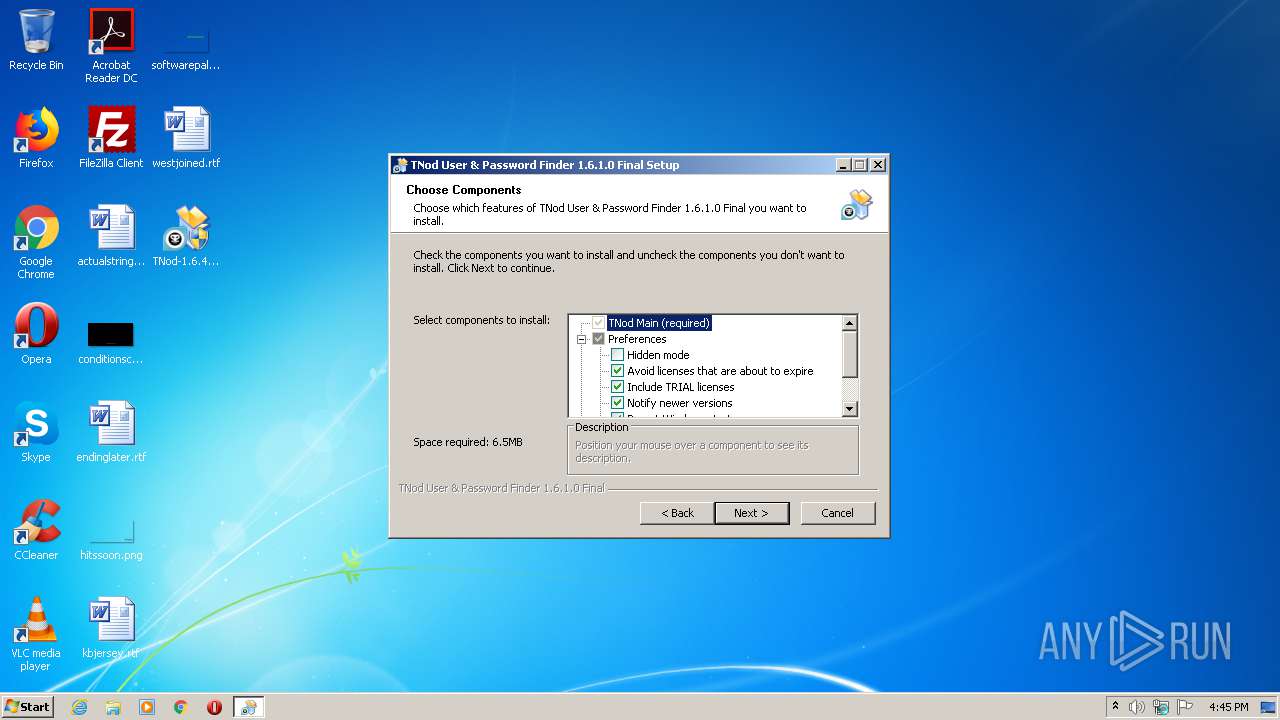
Task: Open the FileZilla Client shortcut
Action: coord(111,138)
